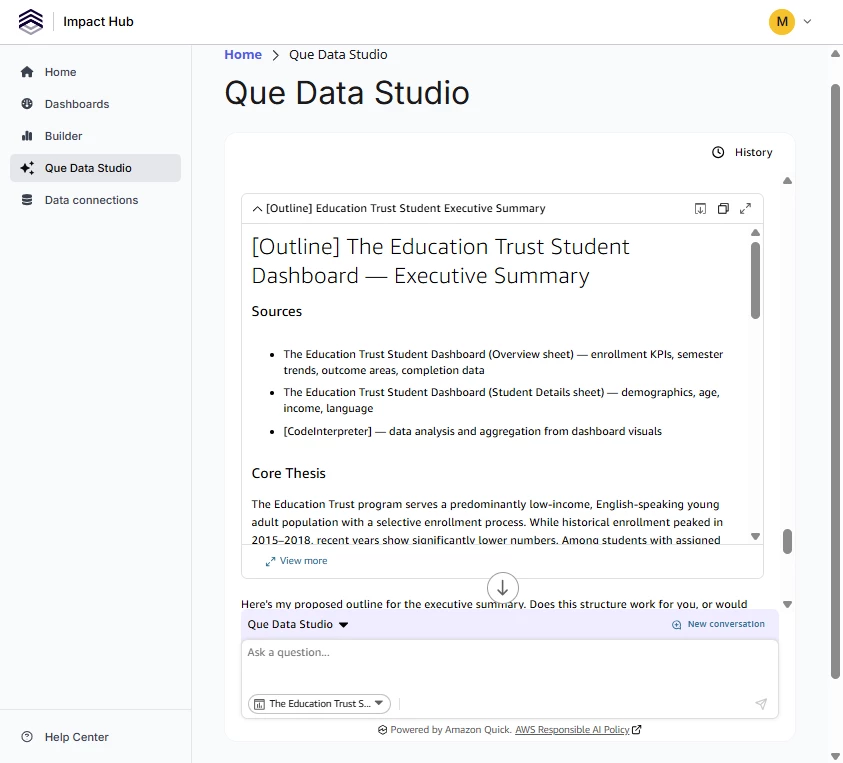Click the outline document scroll-up arrow
Viewport: 843px width, 763px height.
pyautogui.click(x=755, y=233)
